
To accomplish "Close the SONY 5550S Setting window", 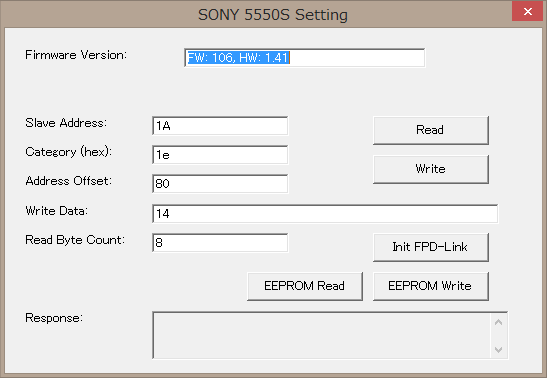I will click(x=527, y=12).
